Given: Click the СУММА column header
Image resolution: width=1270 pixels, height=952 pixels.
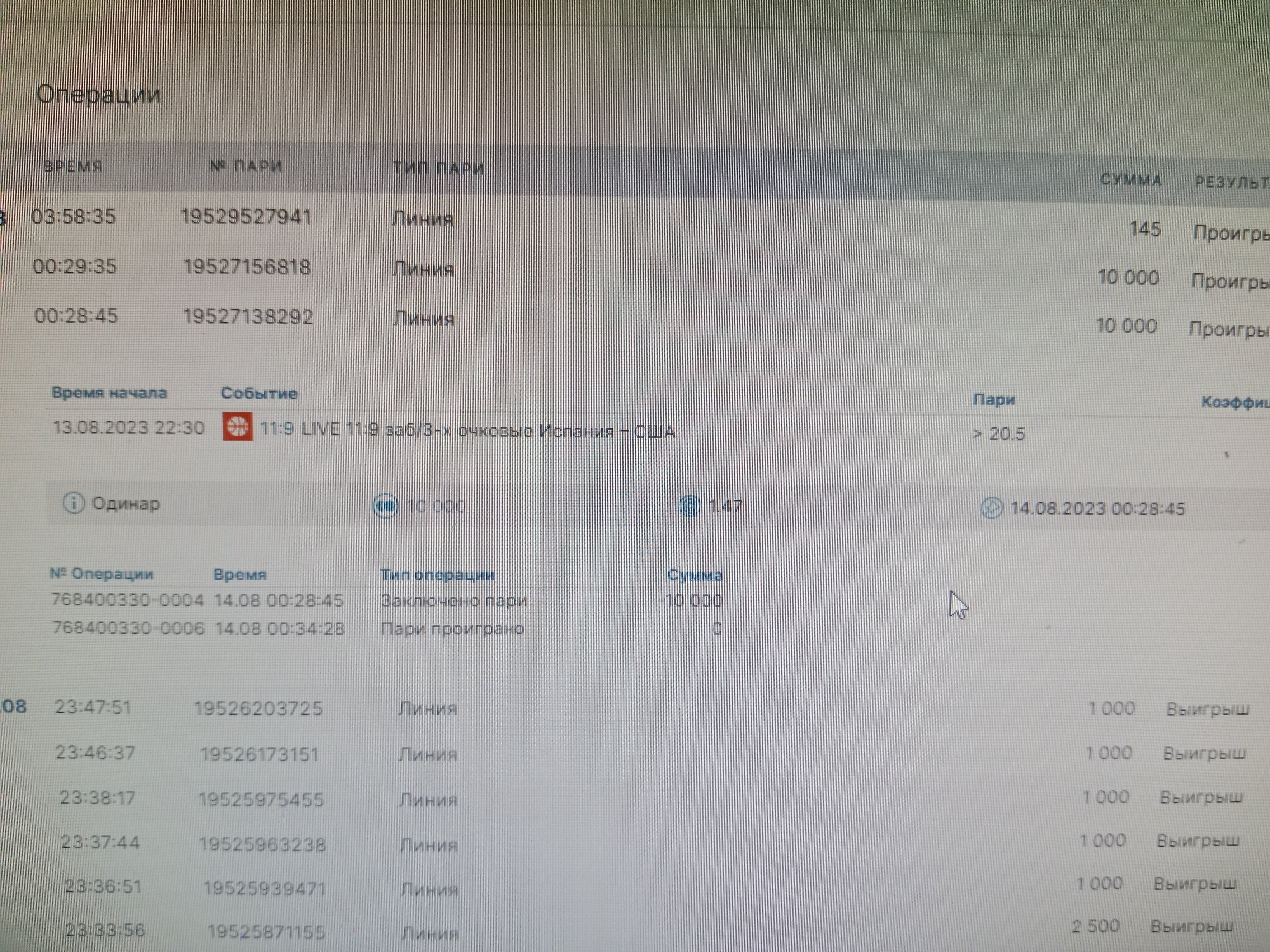Looking at the screenshot, I should coord(1131,180).
